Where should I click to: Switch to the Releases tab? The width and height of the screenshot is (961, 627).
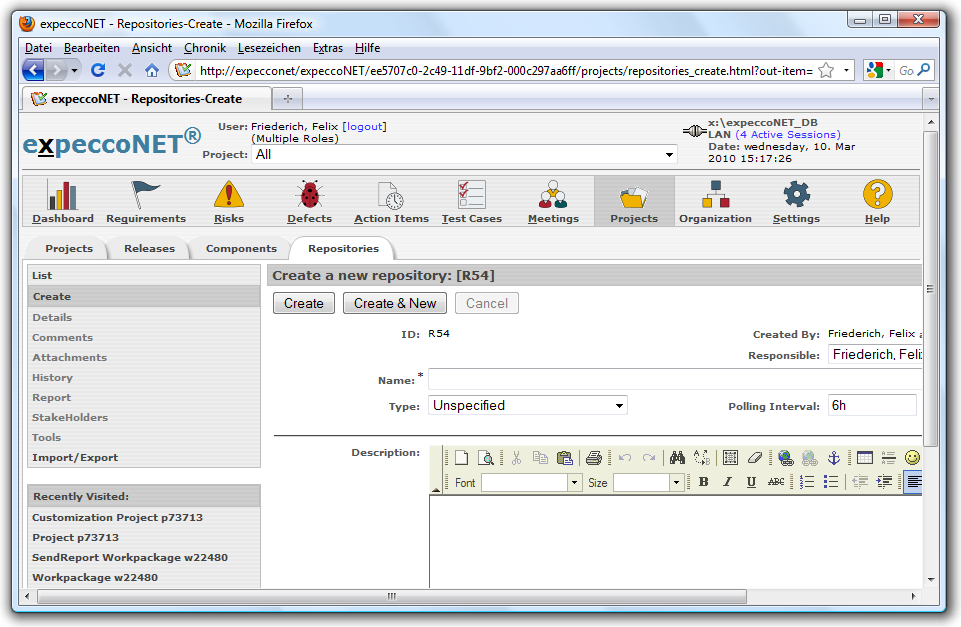coord(149,248)
